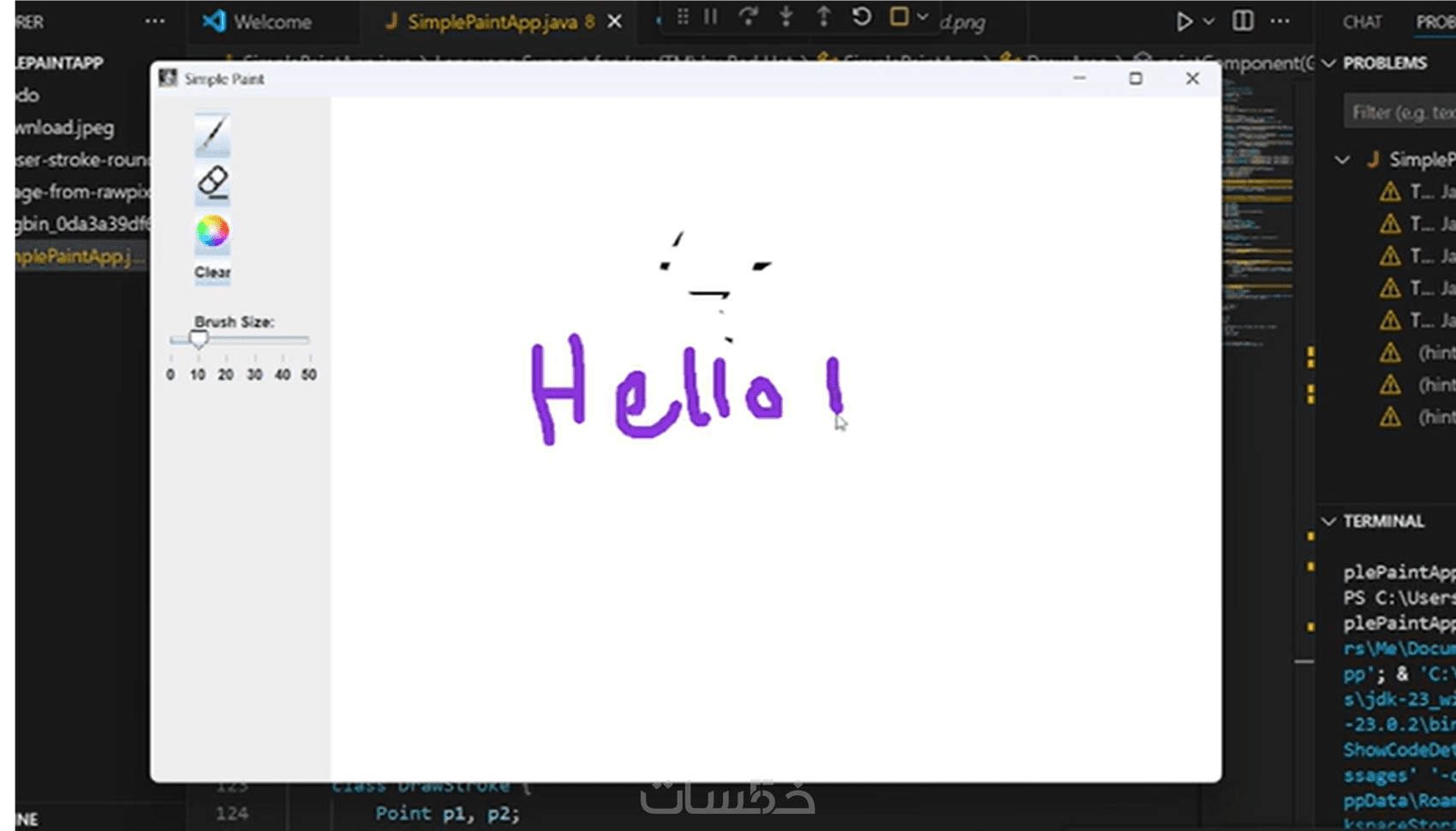Close the Simple Paint window
This screenshot has height=831, width=1456.
click(x=1192, y=78)
